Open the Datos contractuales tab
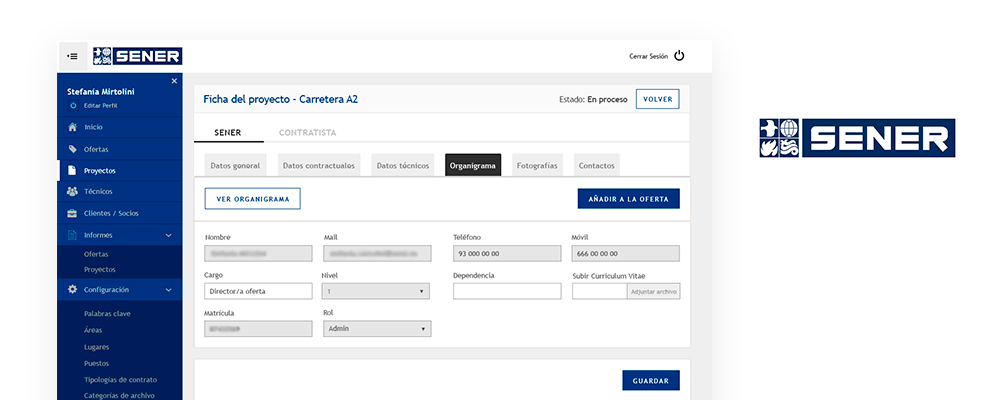This screenshot has width=1000, height=400. click(x=318, y=165)
